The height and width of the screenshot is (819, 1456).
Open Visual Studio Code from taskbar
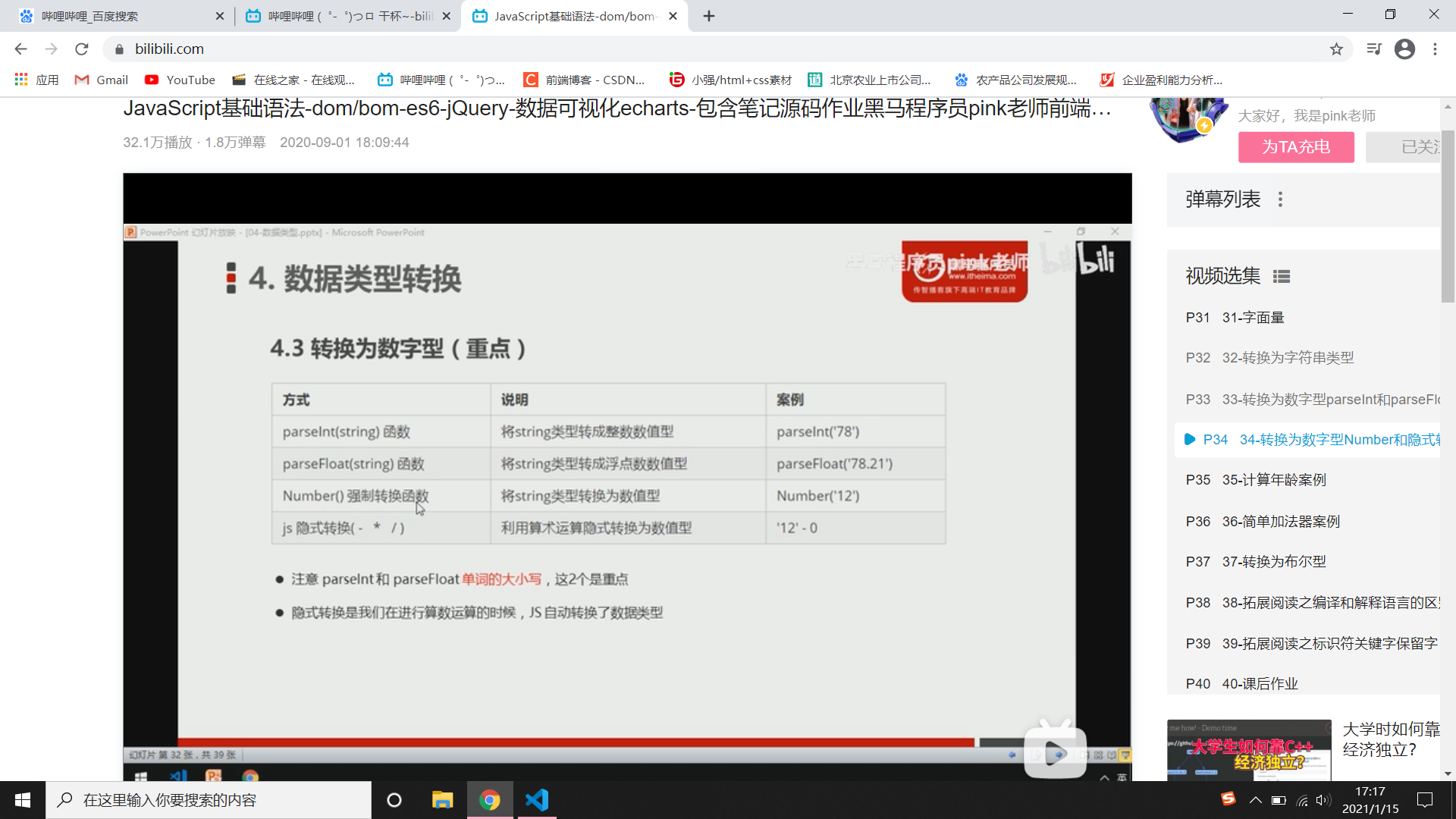(537, 800)
